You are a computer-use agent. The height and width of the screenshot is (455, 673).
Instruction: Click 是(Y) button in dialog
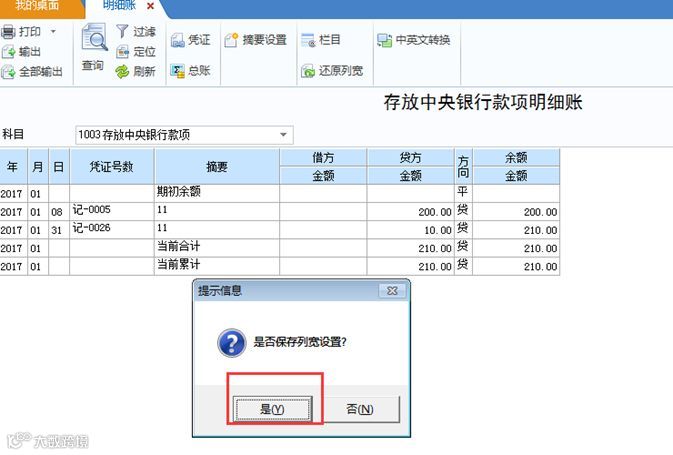pos(273,409)
